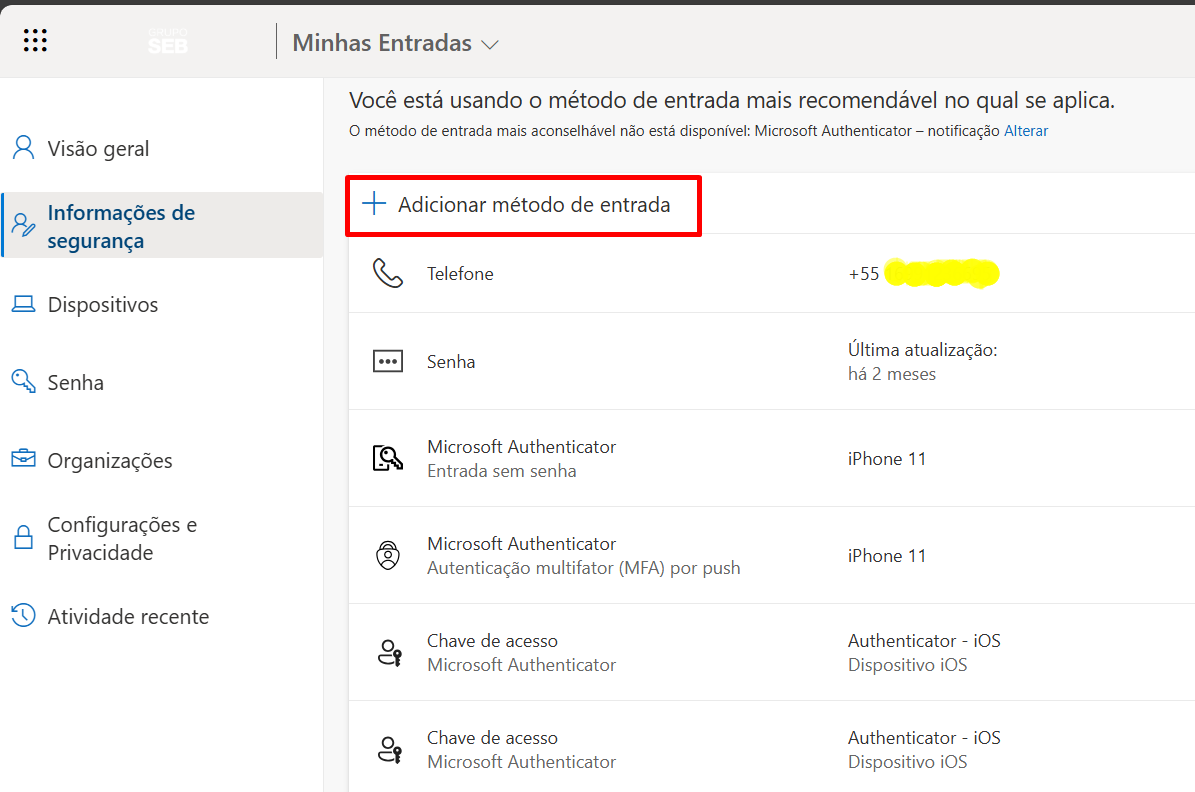This screenshot has height=792, width=1195.
Task: Click Autenticação multifator (MFA) por push text
Action: (584, 568)
